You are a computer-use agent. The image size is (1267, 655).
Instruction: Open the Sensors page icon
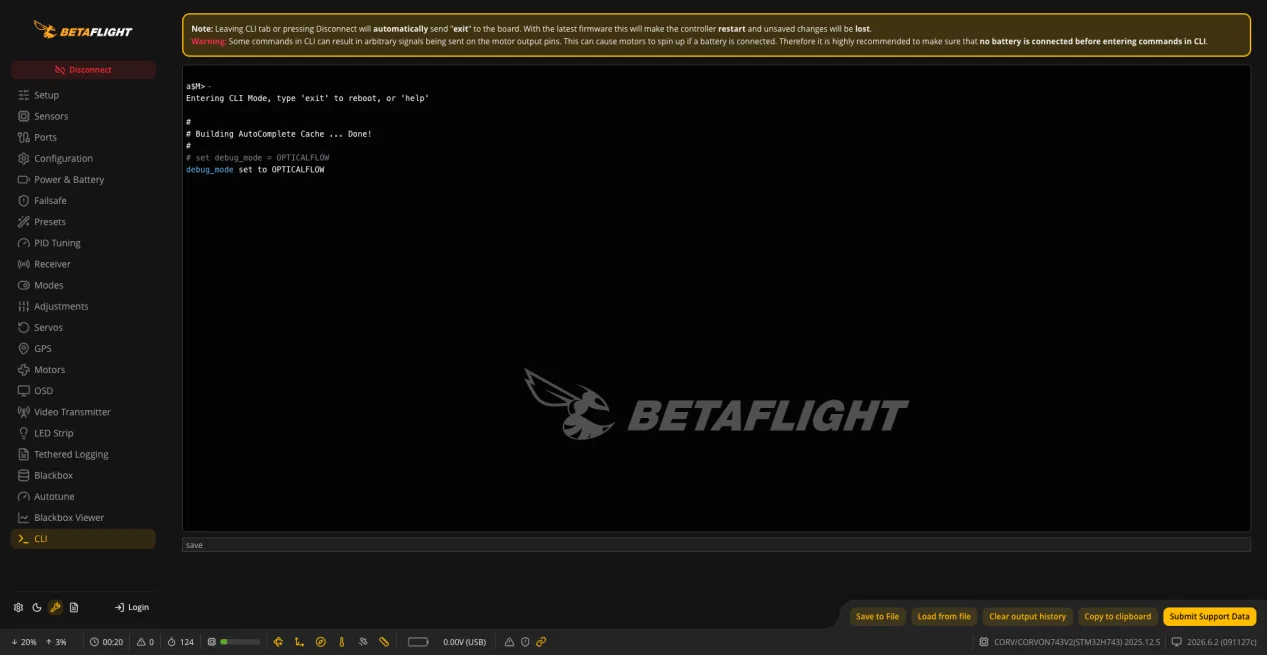pos(24,116)
